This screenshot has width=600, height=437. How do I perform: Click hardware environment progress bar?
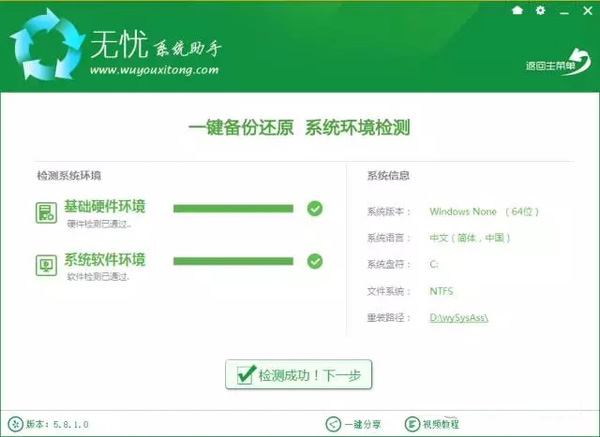[233, 209]
